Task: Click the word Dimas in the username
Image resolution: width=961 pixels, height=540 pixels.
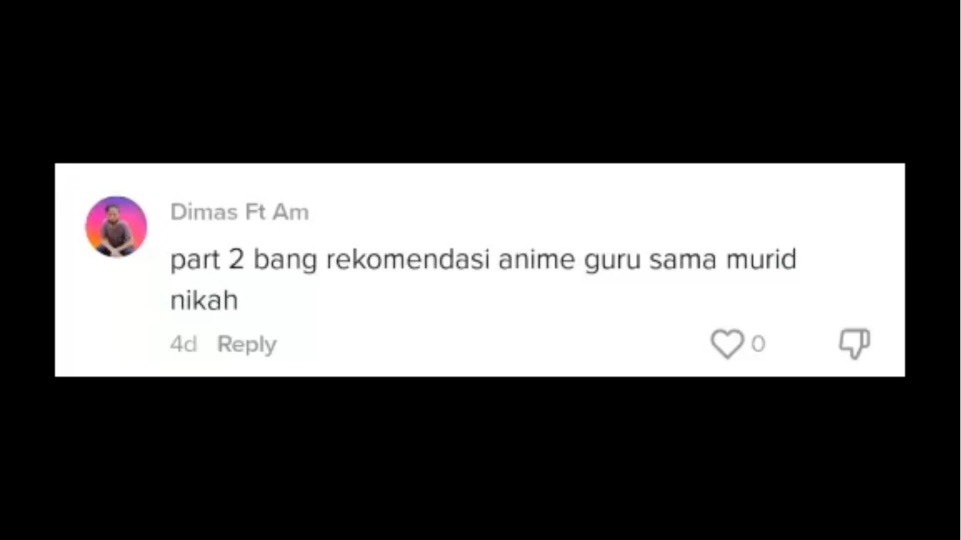Action: [x=204, y=212]
